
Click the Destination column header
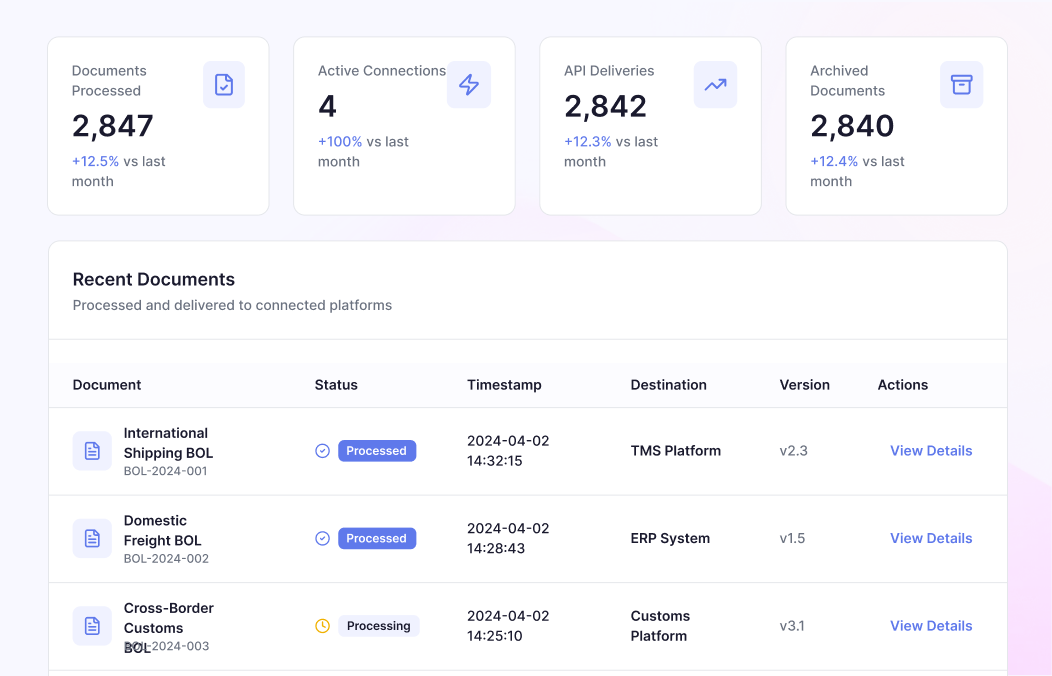coord(668,385)
